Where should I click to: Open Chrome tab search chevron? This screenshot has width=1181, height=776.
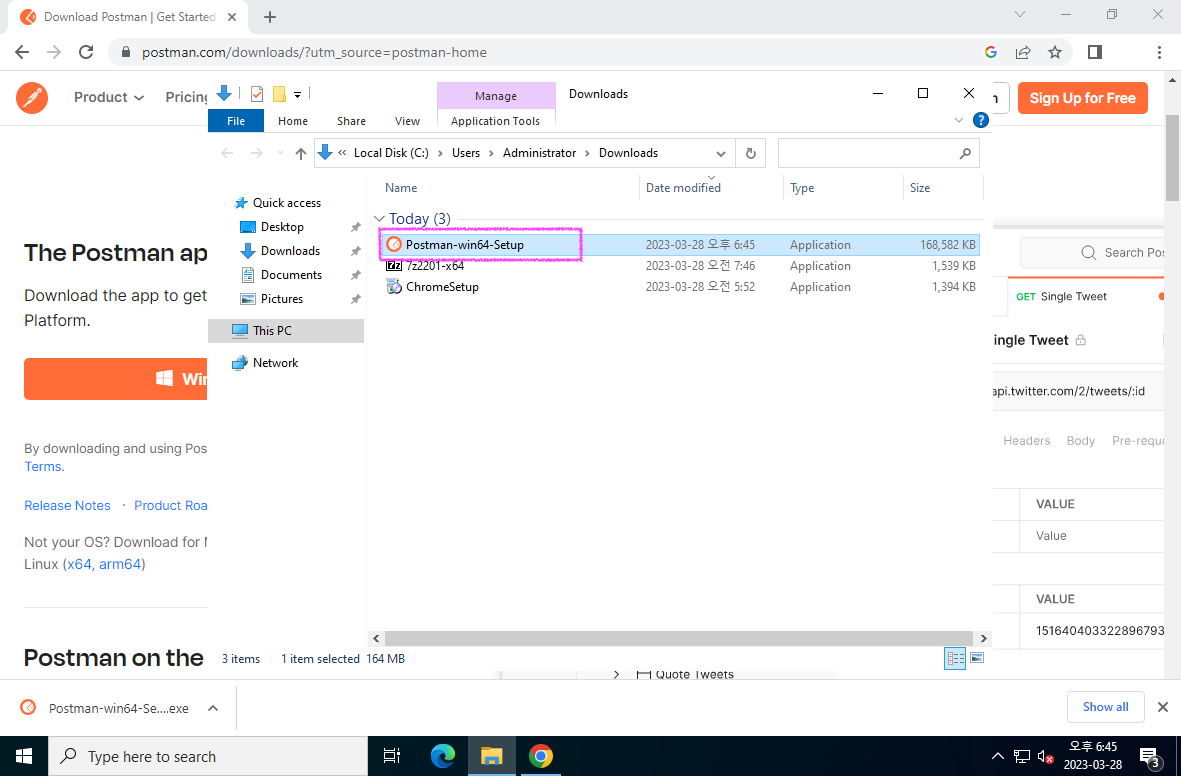coord(1020,14)
